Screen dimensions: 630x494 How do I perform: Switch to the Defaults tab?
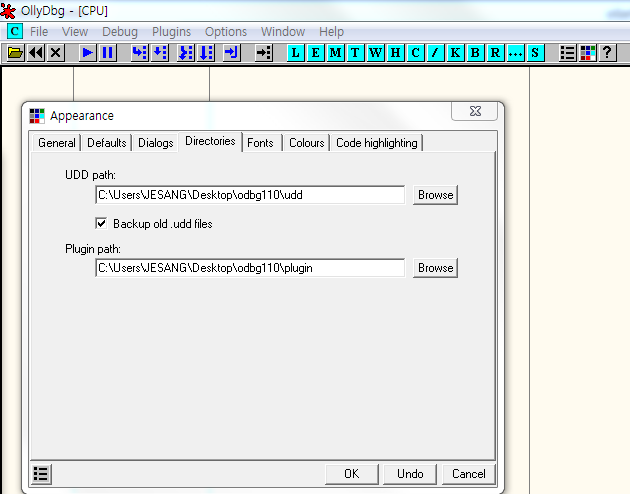(x=106, y=143)
